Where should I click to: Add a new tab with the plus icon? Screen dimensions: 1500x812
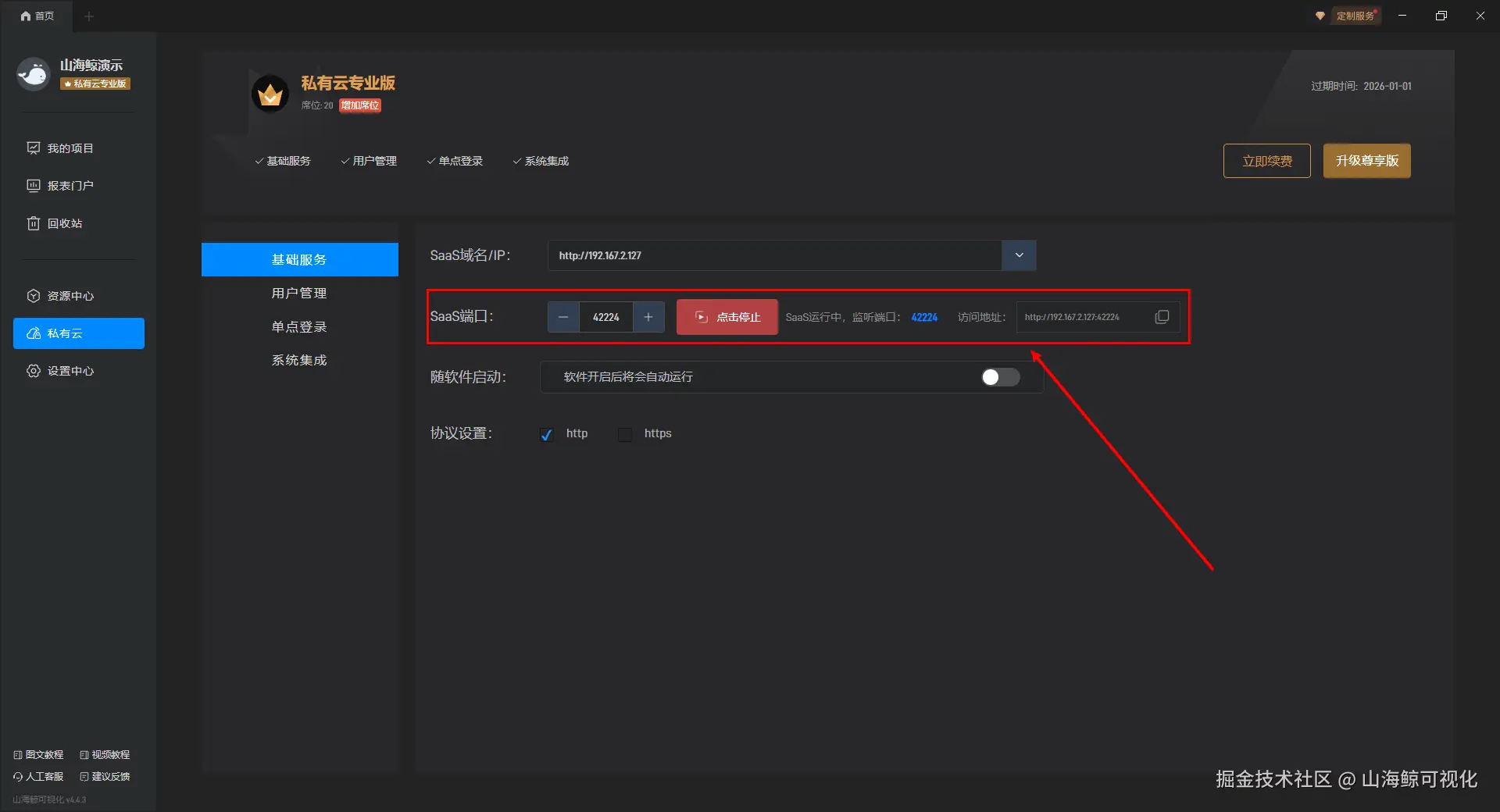pos(89,16)
